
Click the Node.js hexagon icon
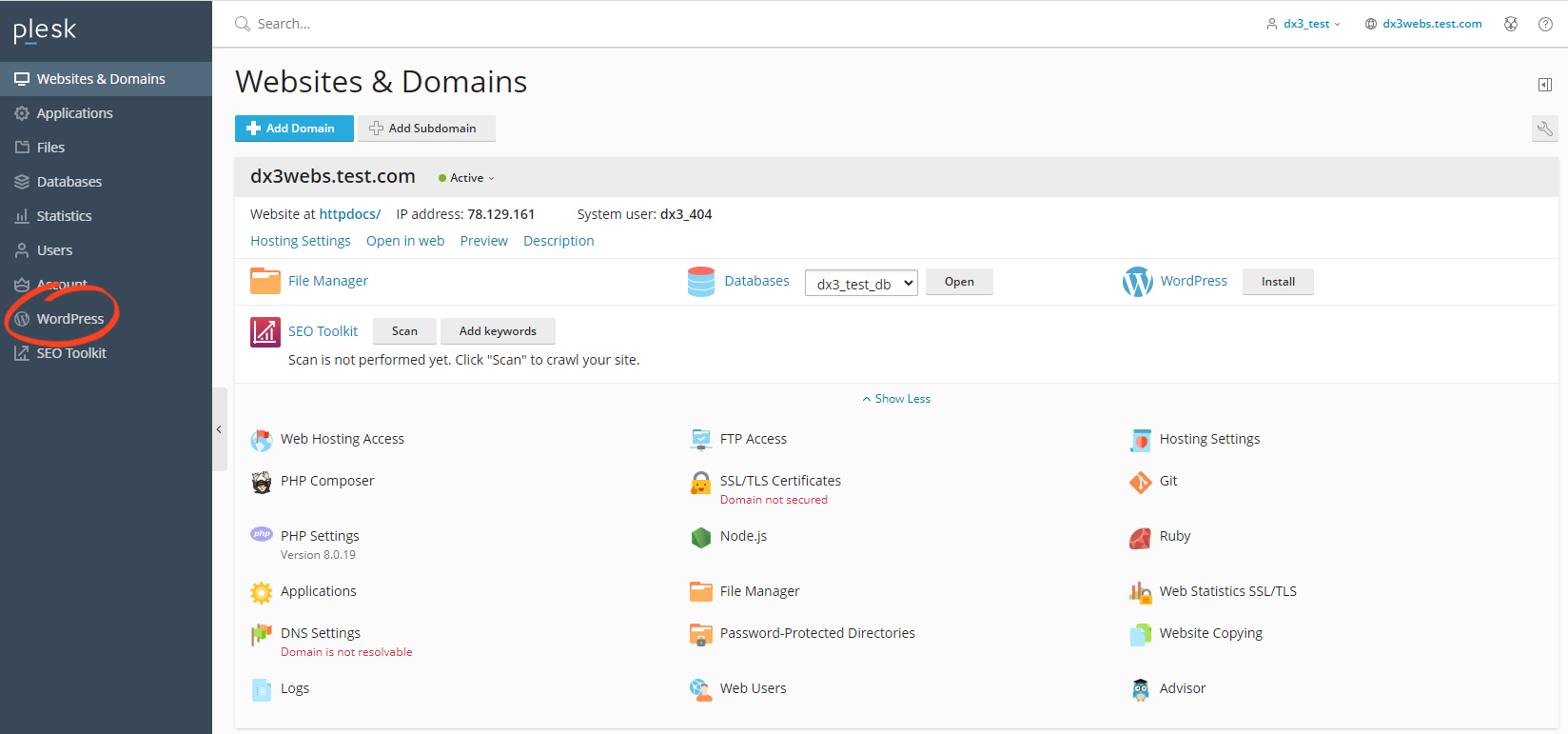click(x=701, y=537)
